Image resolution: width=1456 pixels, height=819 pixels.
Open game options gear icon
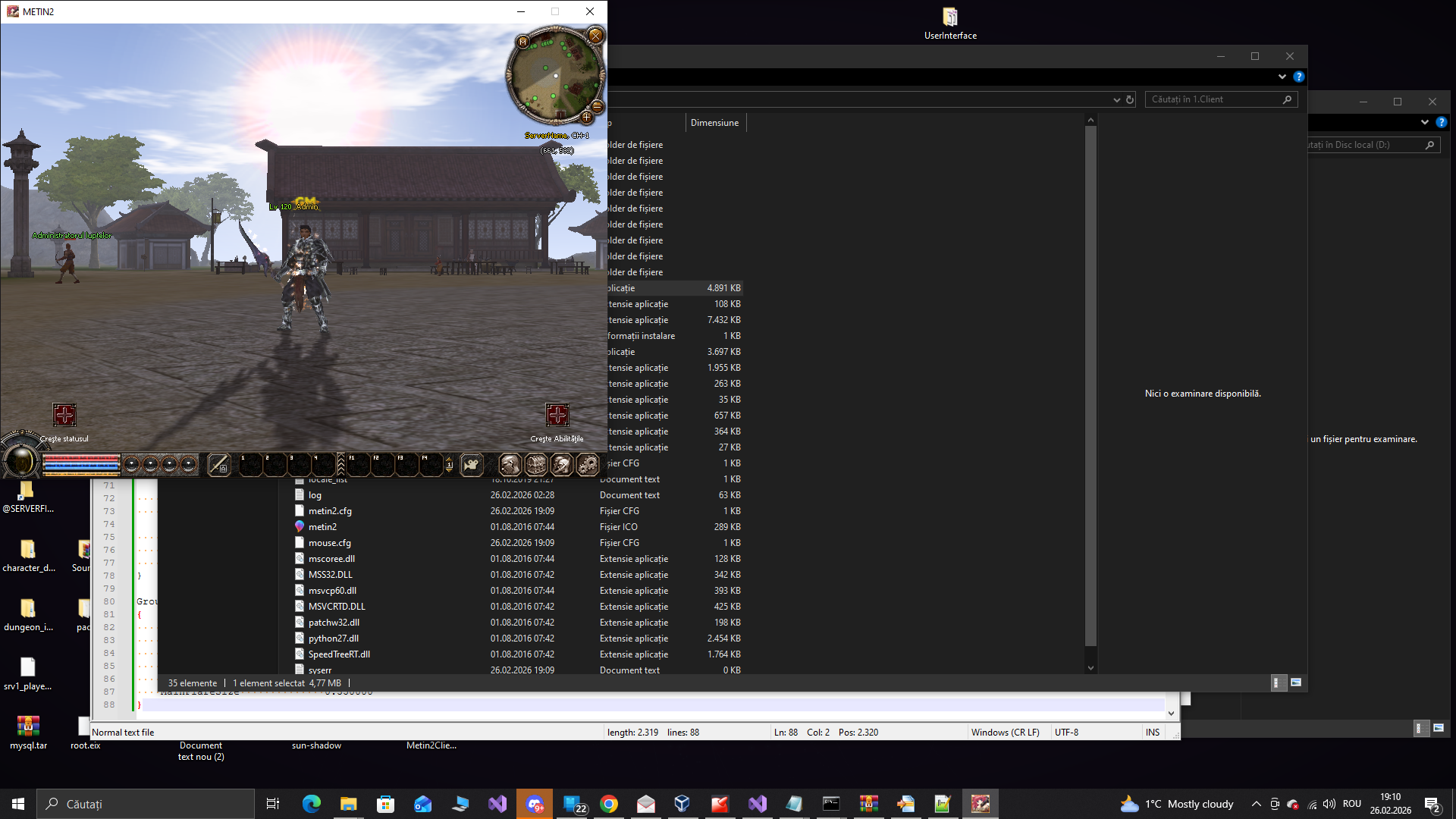(x=588, y=464)
